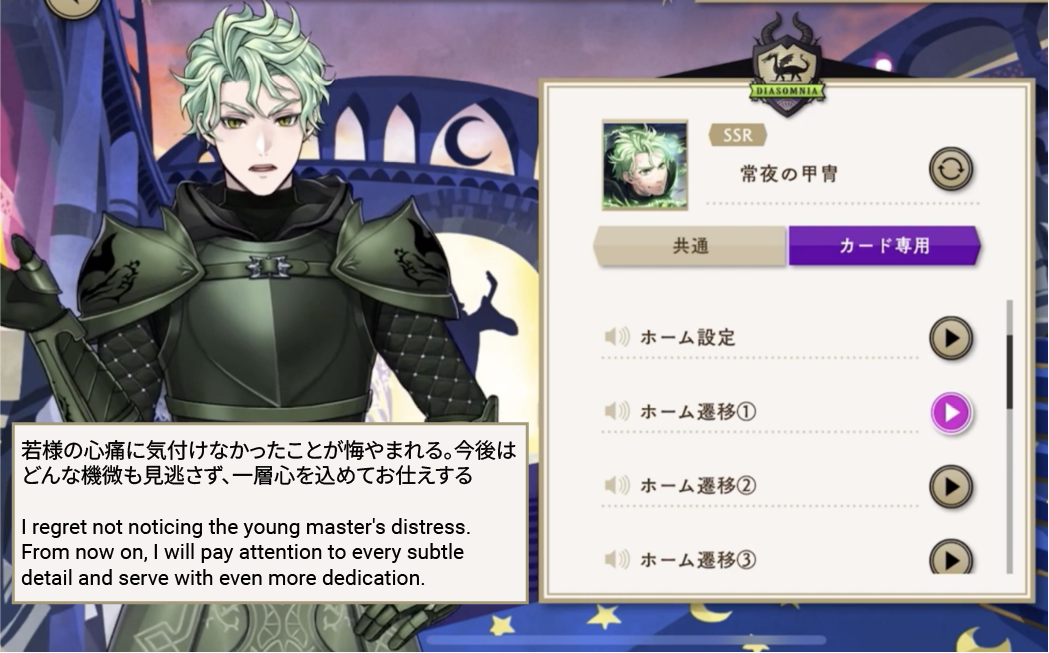Switch to the 共通 tab

pyautogui.click(x=690, y=246)
